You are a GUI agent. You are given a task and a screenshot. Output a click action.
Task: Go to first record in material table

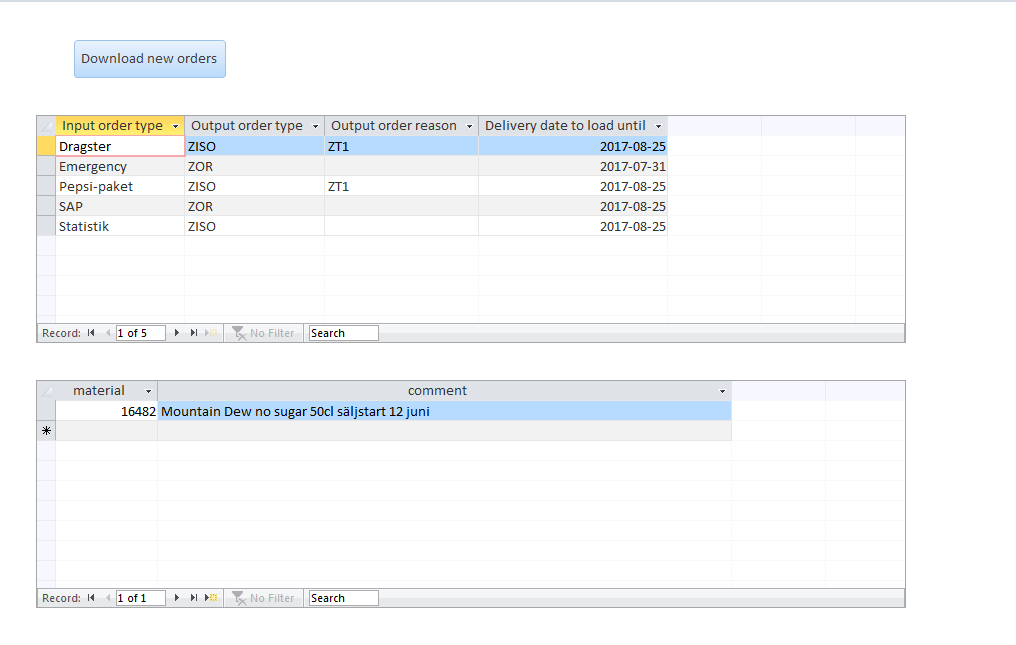click(91, 598)
